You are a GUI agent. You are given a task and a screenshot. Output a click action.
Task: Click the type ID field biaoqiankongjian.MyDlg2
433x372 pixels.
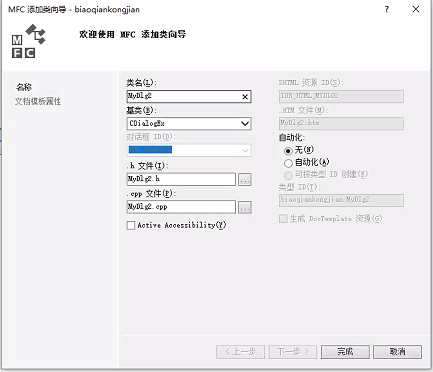tap(341, 200)
